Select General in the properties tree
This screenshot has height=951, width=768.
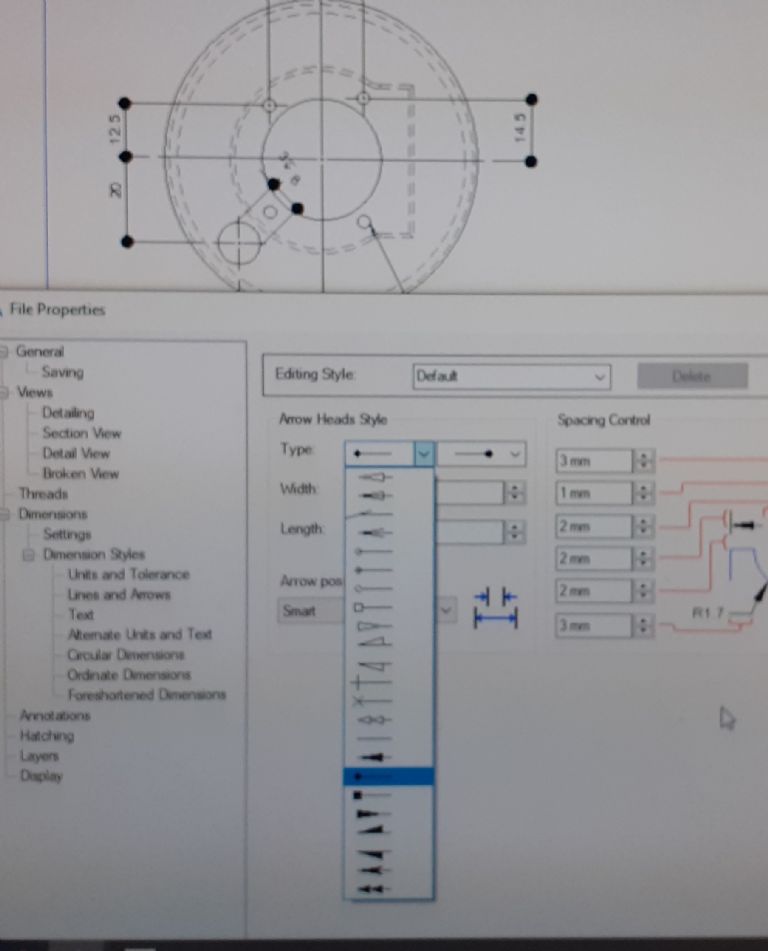point(39,352)
